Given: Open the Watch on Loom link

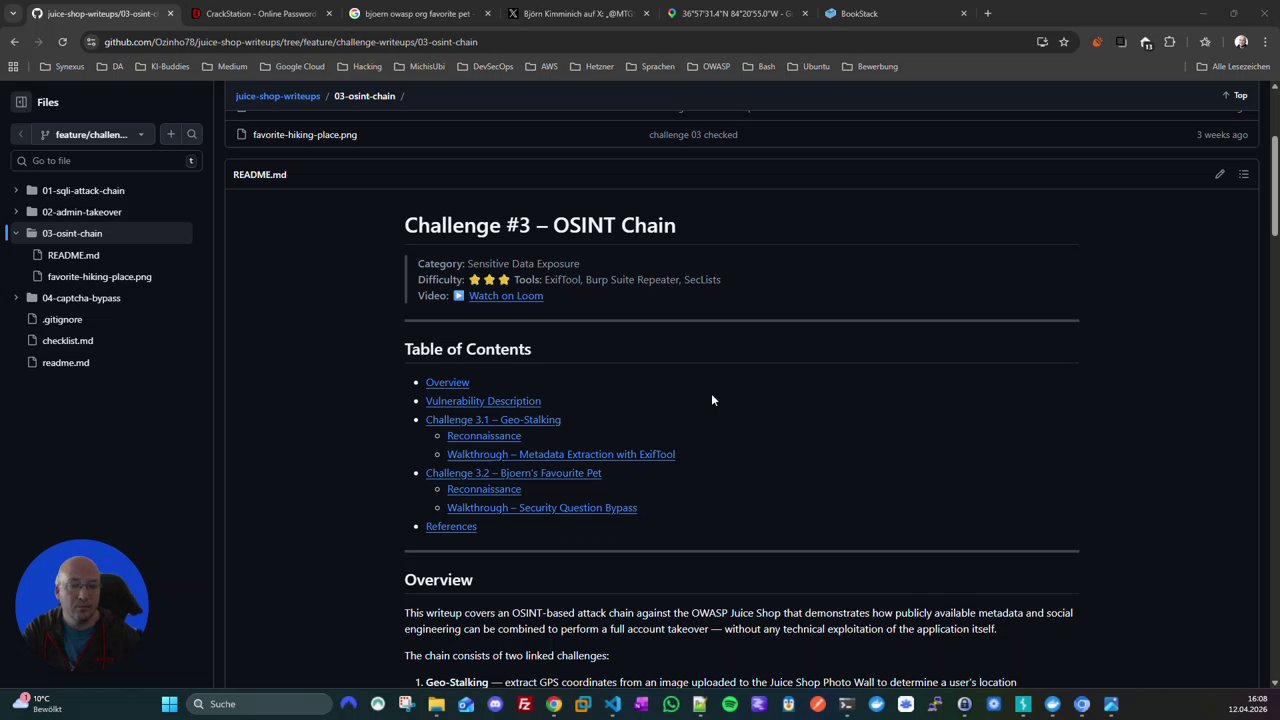Looking at the screenshot, I should (505, 296).
